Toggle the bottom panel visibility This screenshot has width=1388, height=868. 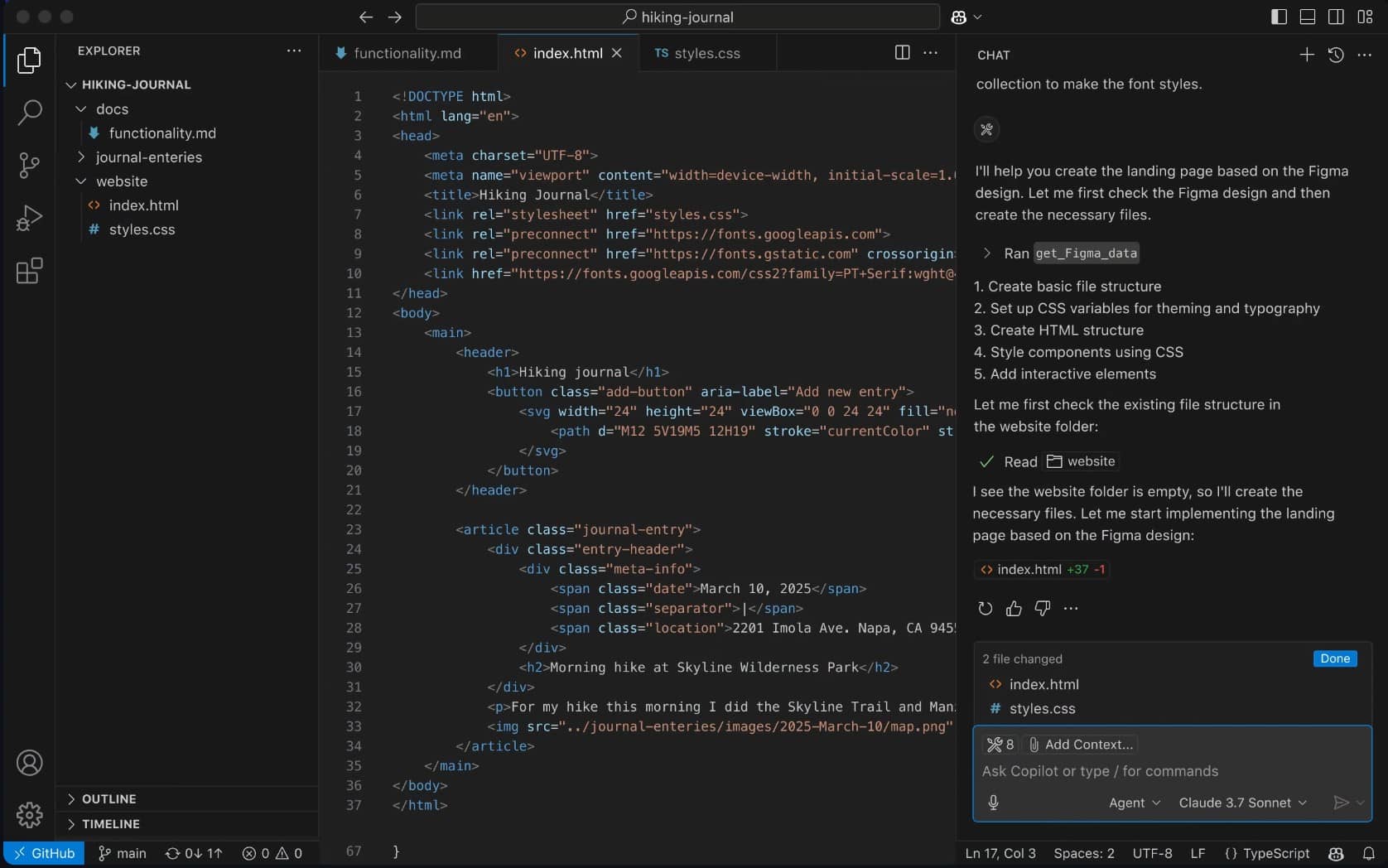[x=1308, y=17]
